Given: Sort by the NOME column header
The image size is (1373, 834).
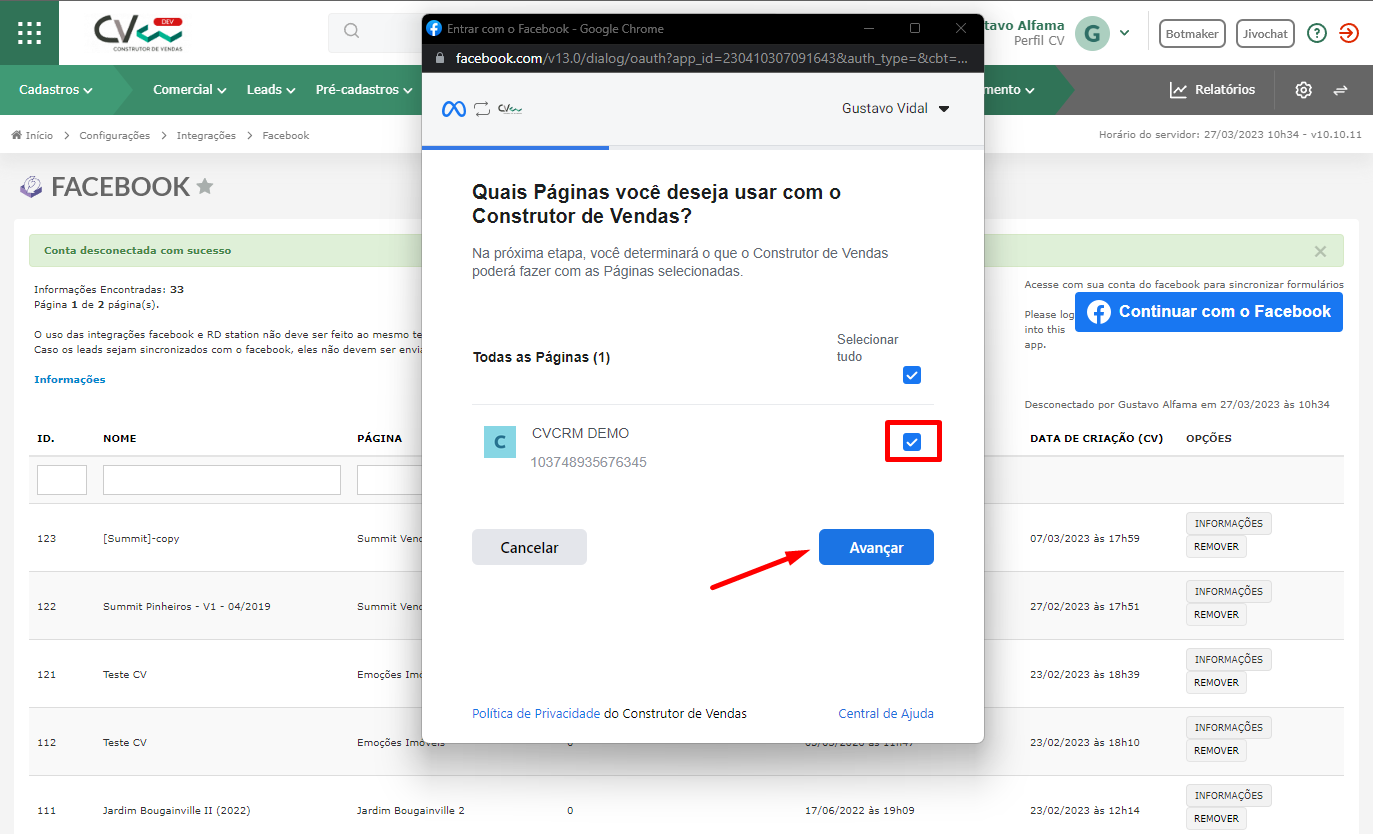Looking at the screenshot, I should click(120, 438).
